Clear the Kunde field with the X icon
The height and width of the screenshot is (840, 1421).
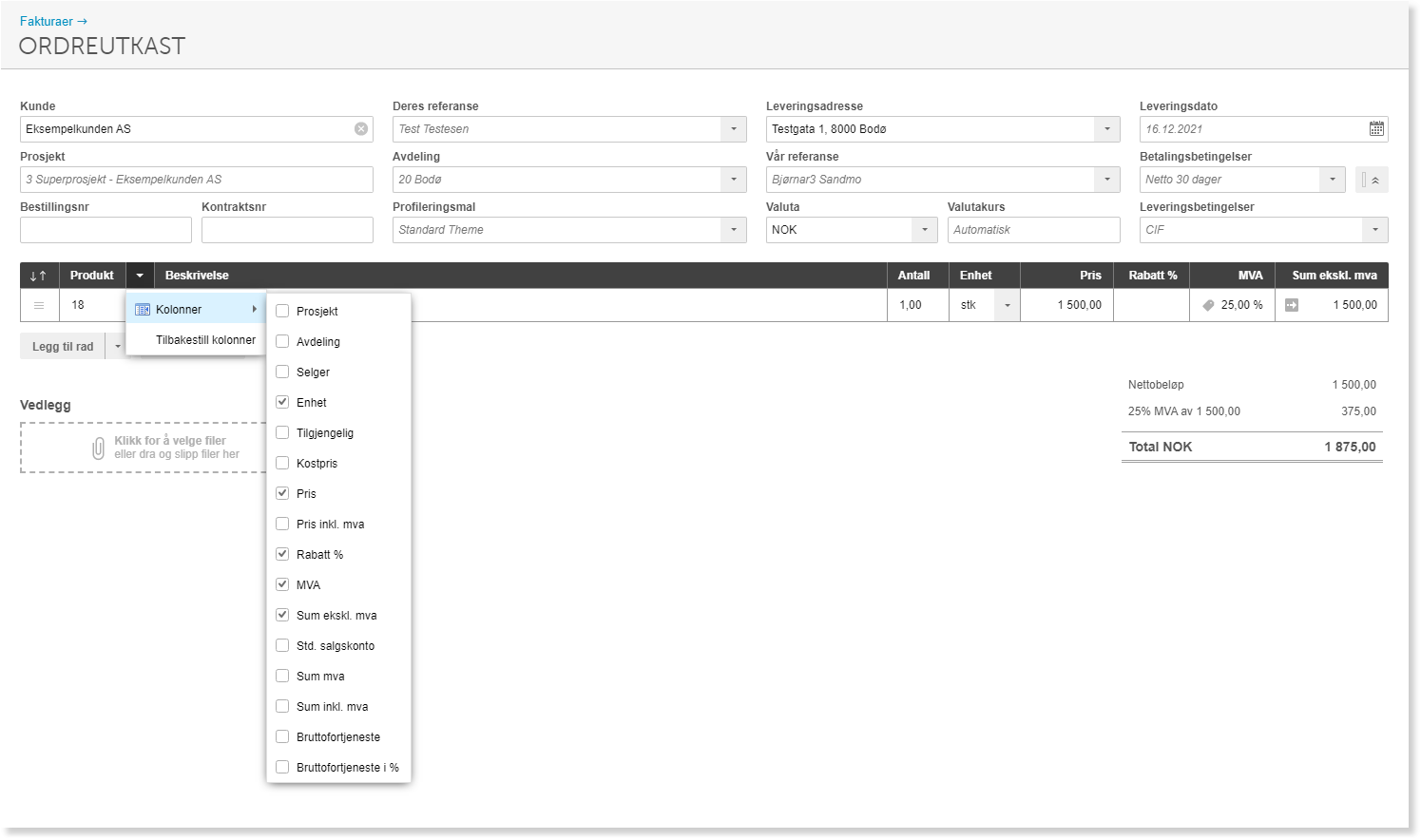pos(361,129)
